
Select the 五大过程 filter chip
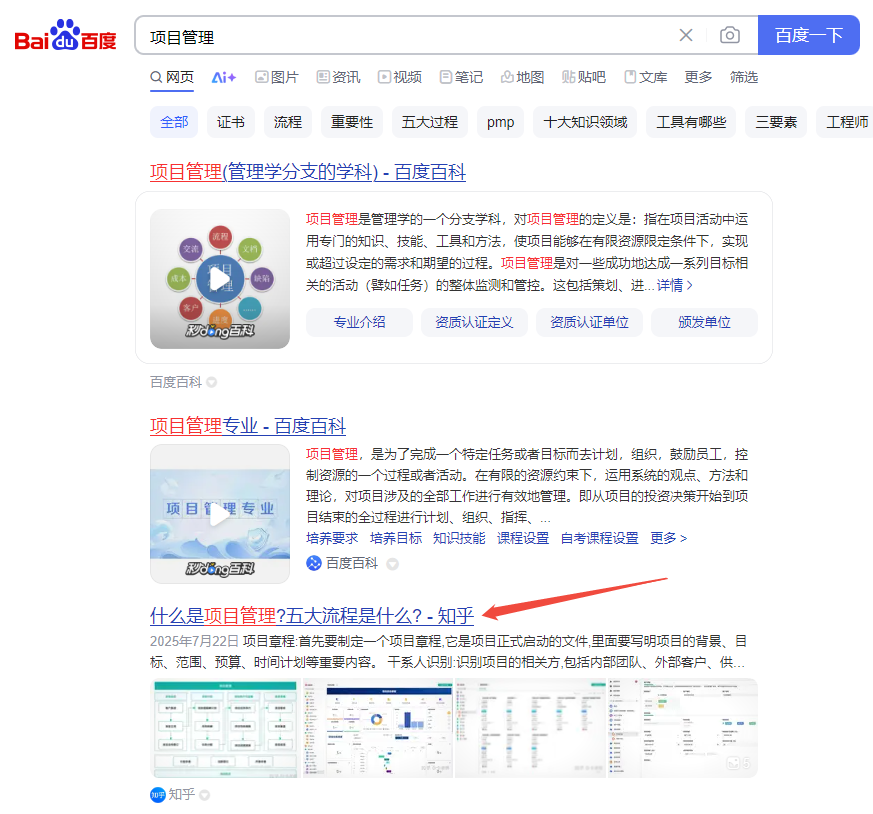[x=430, y=122]
